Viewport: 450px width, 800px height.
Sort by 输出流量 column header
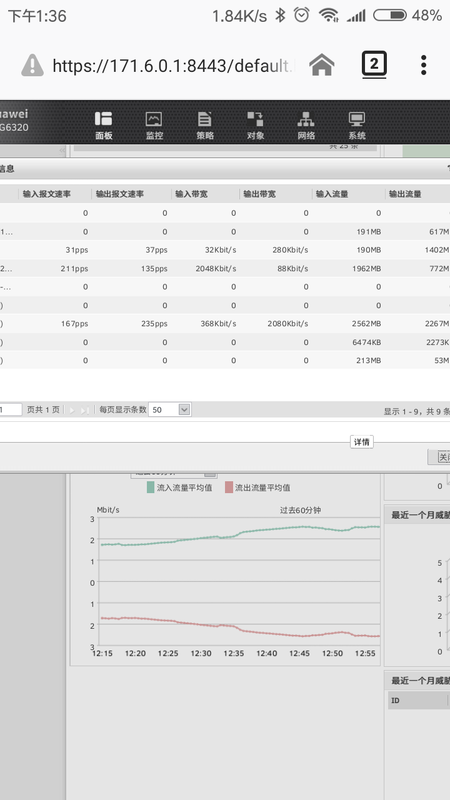click(405, 194)
